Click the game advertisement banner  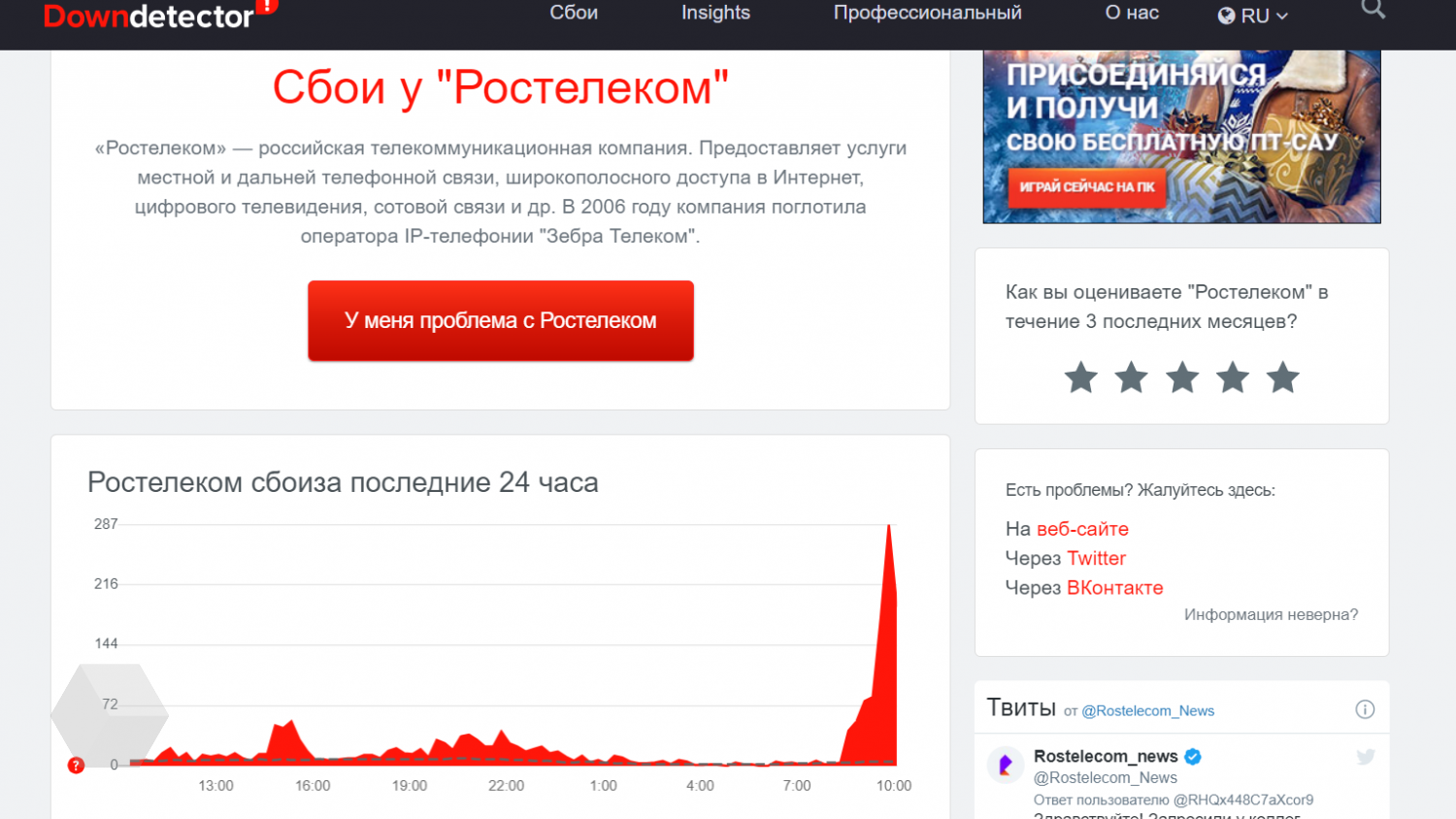click(1181, 137)
